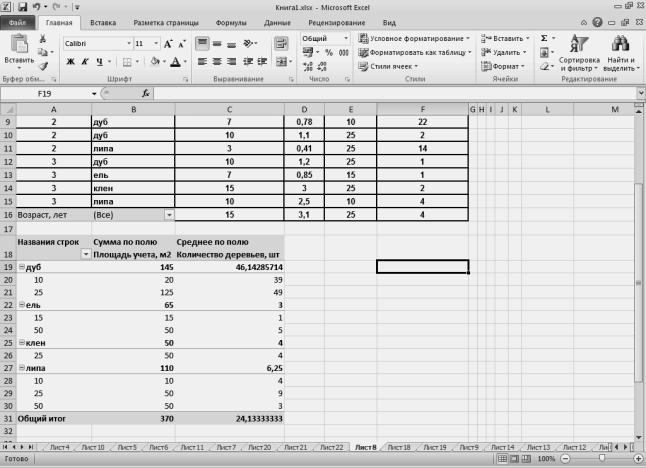Collapse the клен pivot group
The image size is (646, 468).
click(22, 343)
